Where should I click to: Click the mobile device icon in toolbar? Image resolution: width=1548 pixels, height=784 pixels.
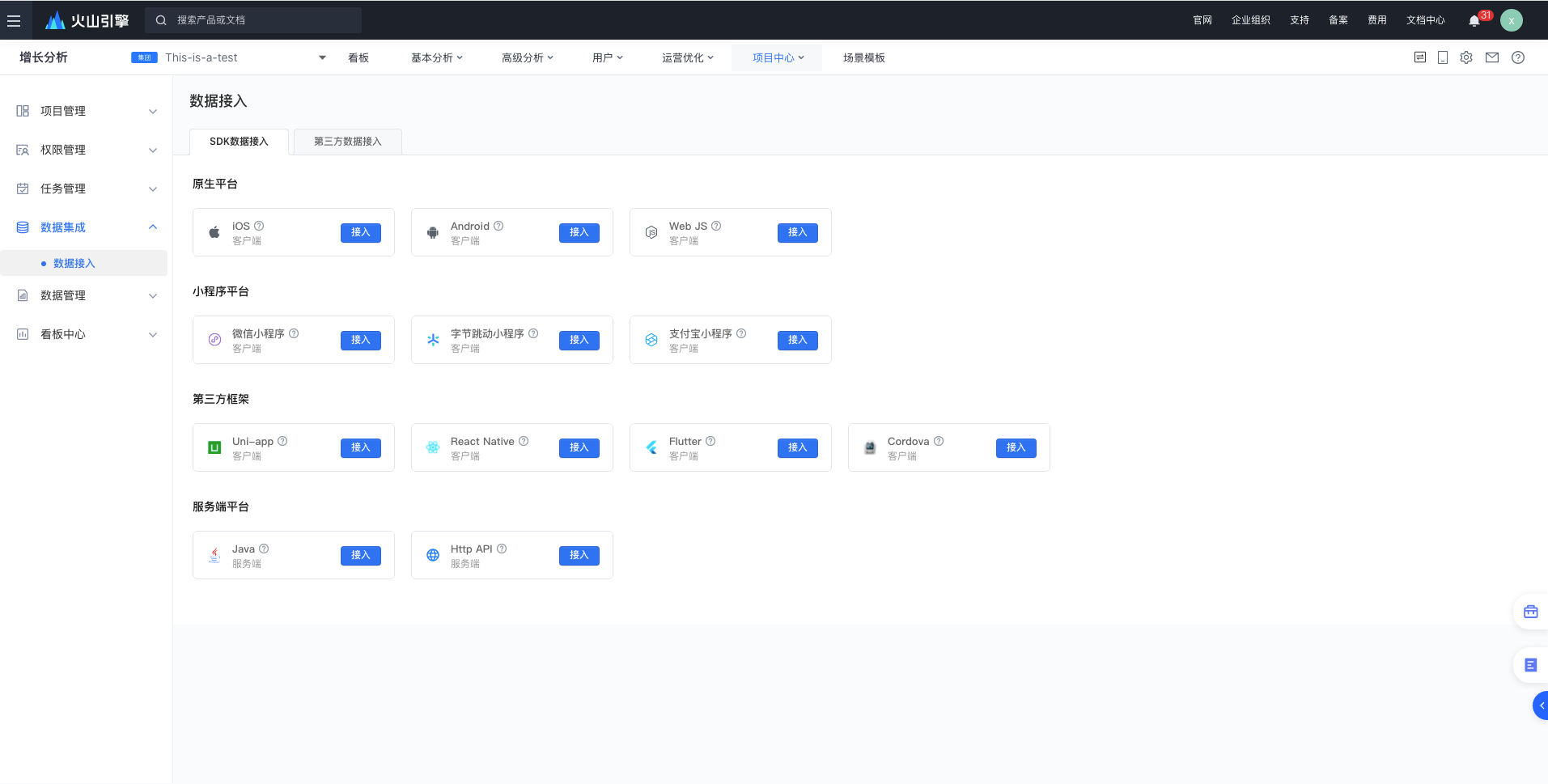pos(1443,57)
